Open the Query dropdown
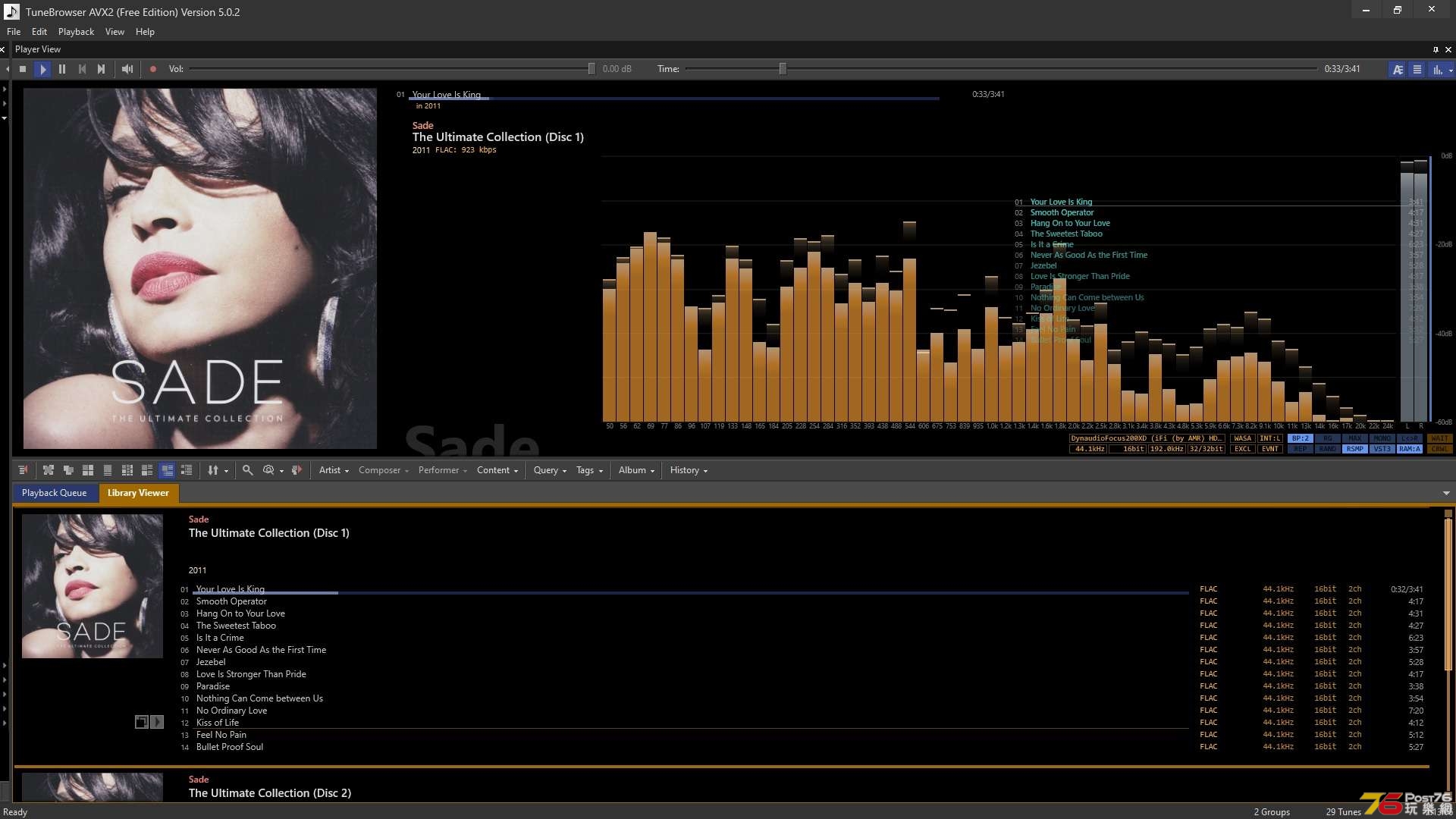The width and height of the screenshot is (1456, 819). [x=550, y=470]
